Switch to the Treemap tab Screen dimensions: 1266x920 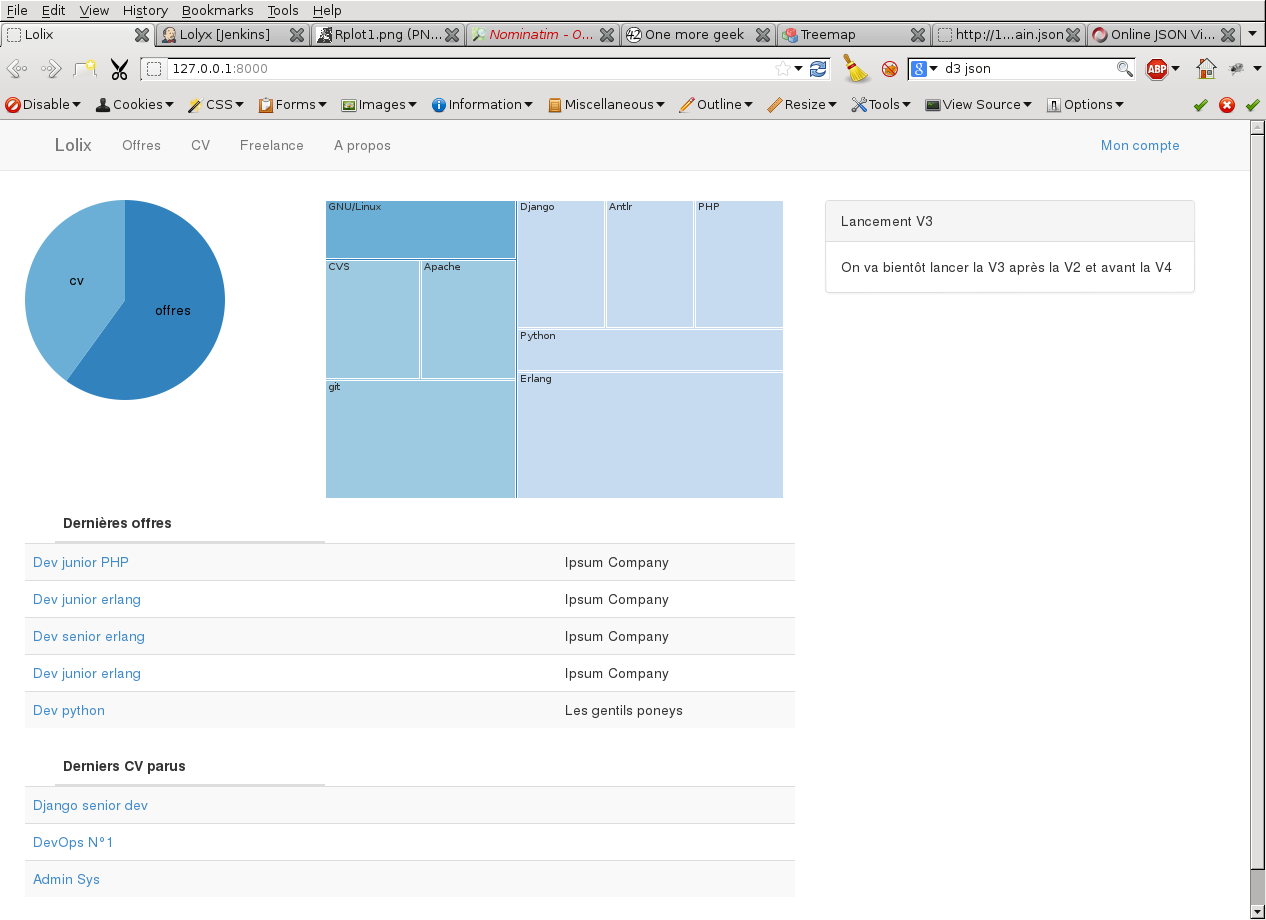828,34
